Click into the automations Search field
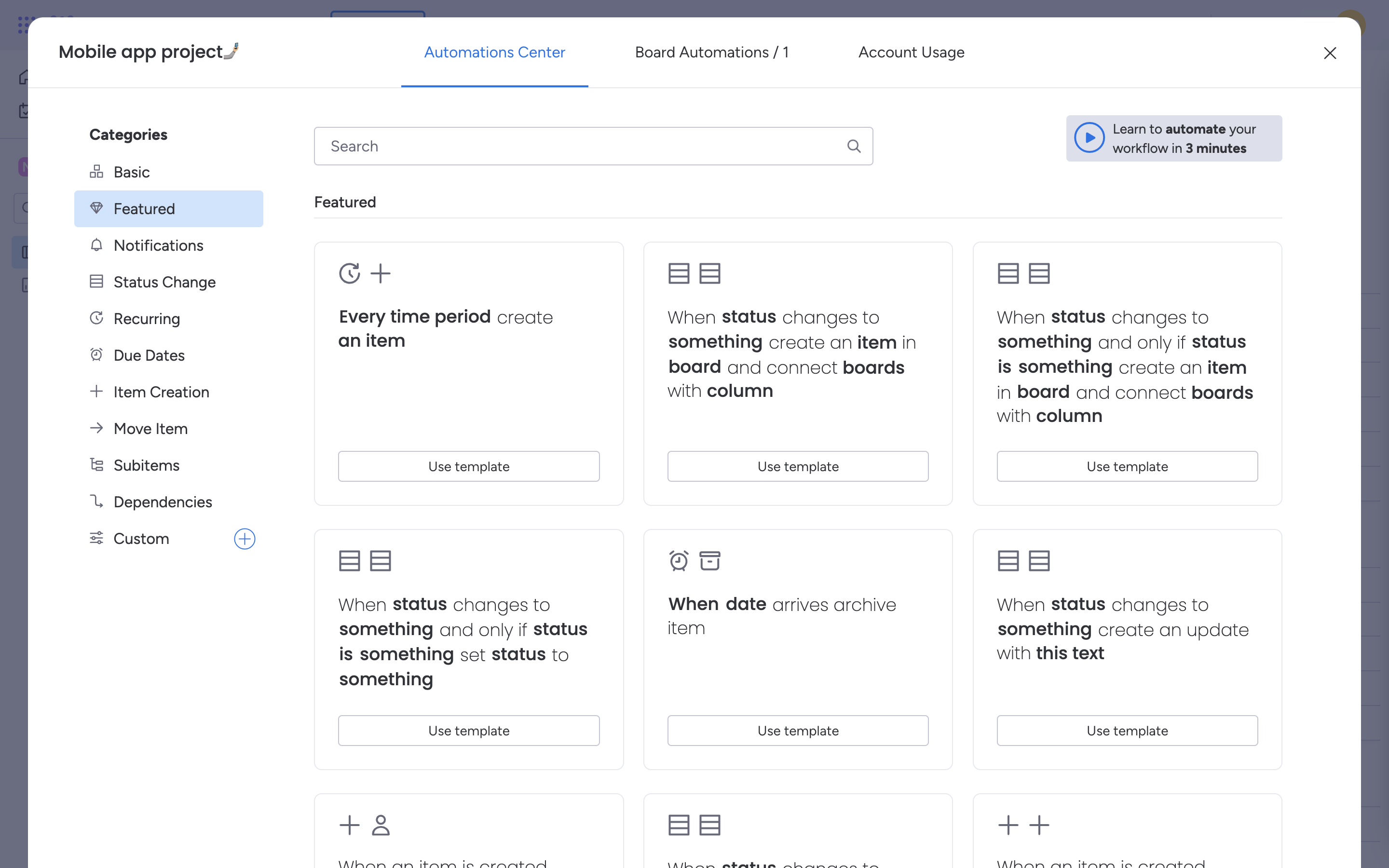Screen dimensions: 1389x868 [x=593, y=147]
